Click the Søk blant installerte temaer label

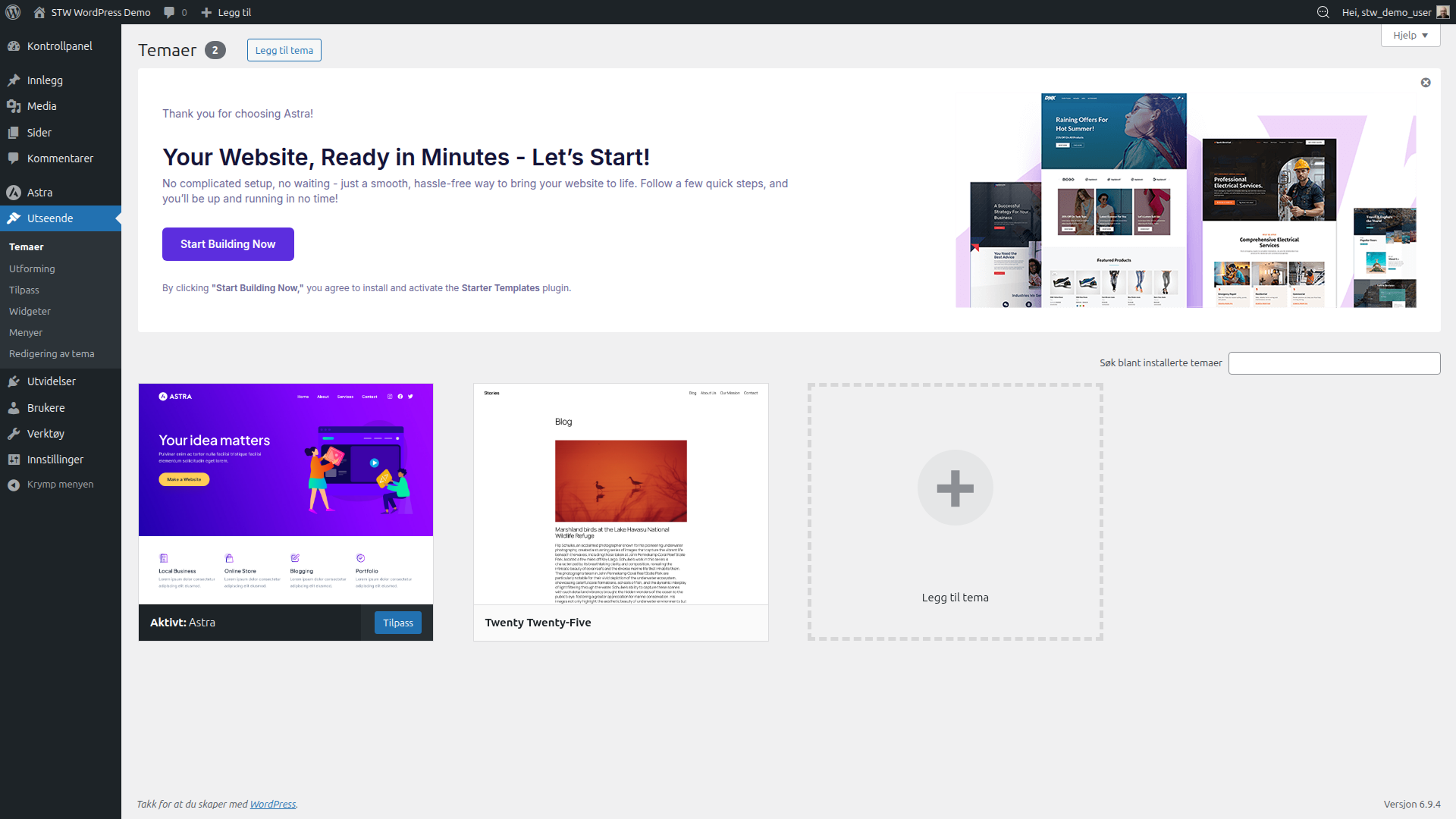coord(1161,363)
